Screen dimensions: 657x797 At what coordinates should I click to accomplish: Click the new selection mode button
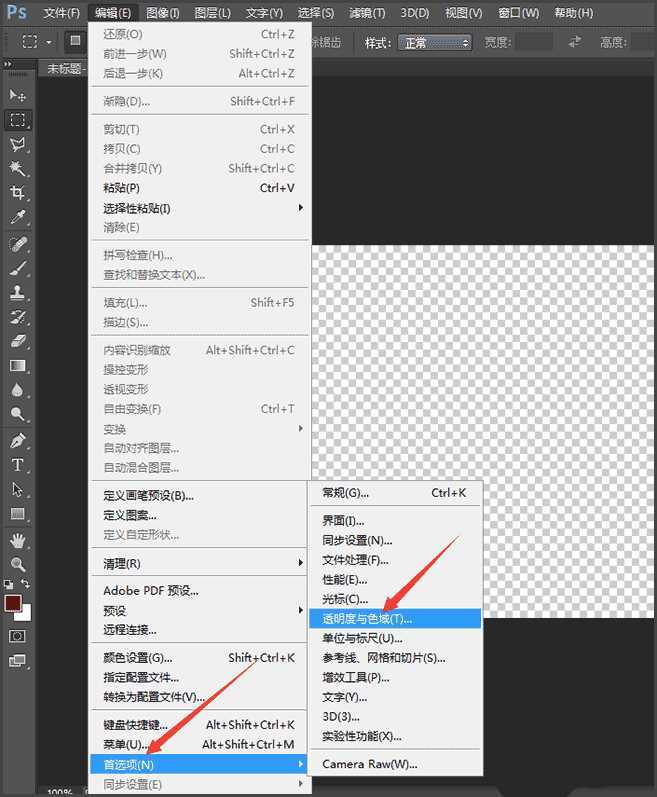(x=75, y=41)
